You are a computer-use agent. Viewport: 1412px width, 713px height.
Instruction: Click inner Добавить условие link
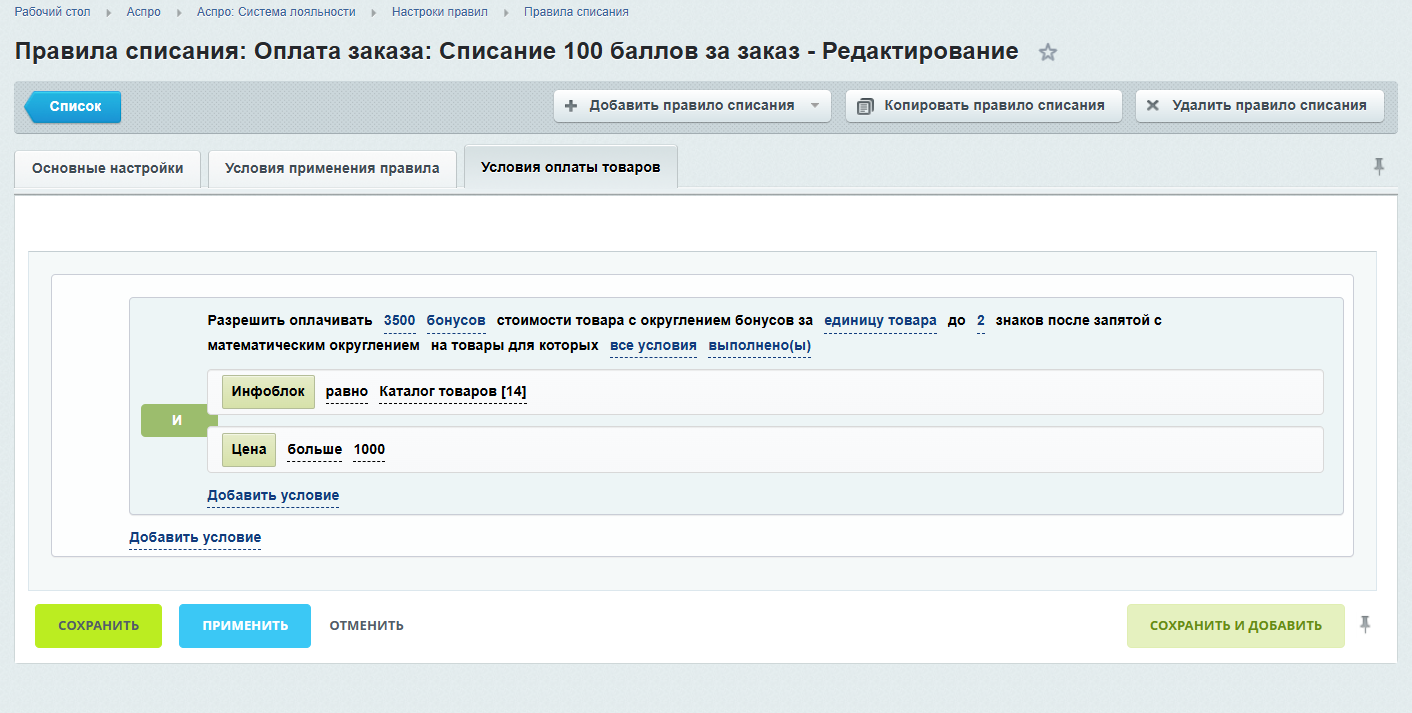point(273,496)
